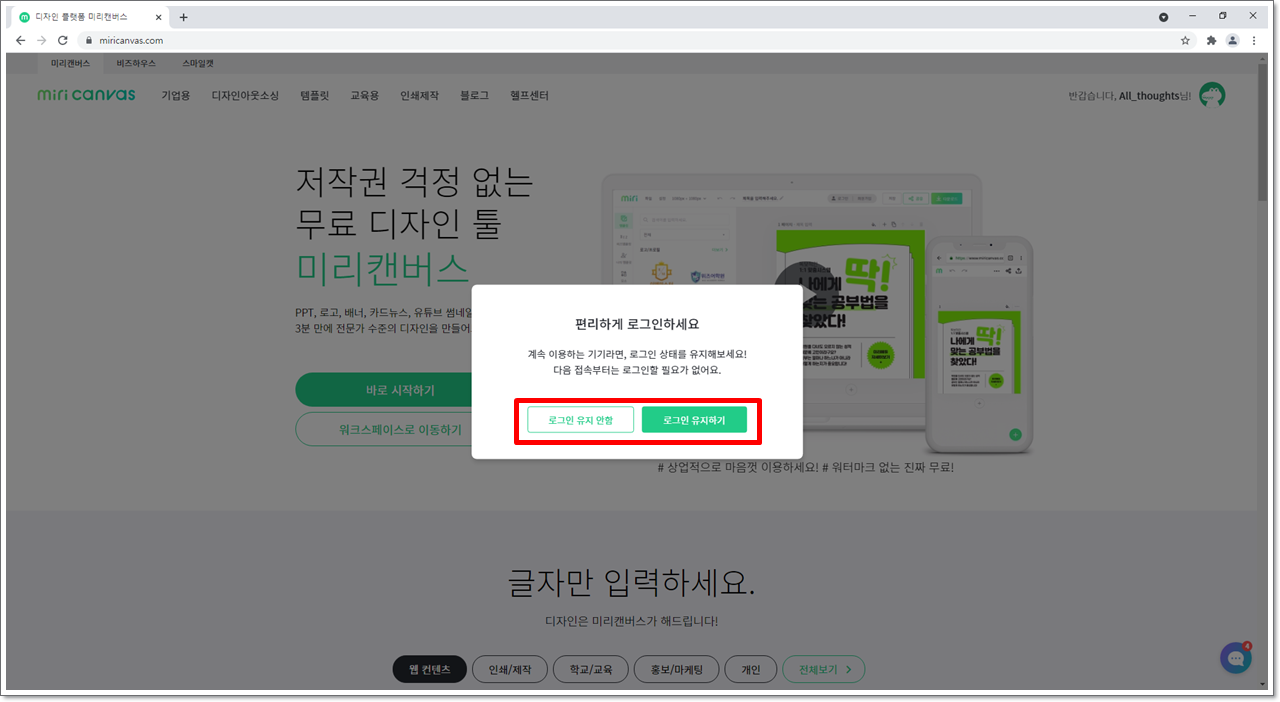Open 헬프센터 menu
The width and height of the screenshot is (1280, 702).
[x=529, y=96]
